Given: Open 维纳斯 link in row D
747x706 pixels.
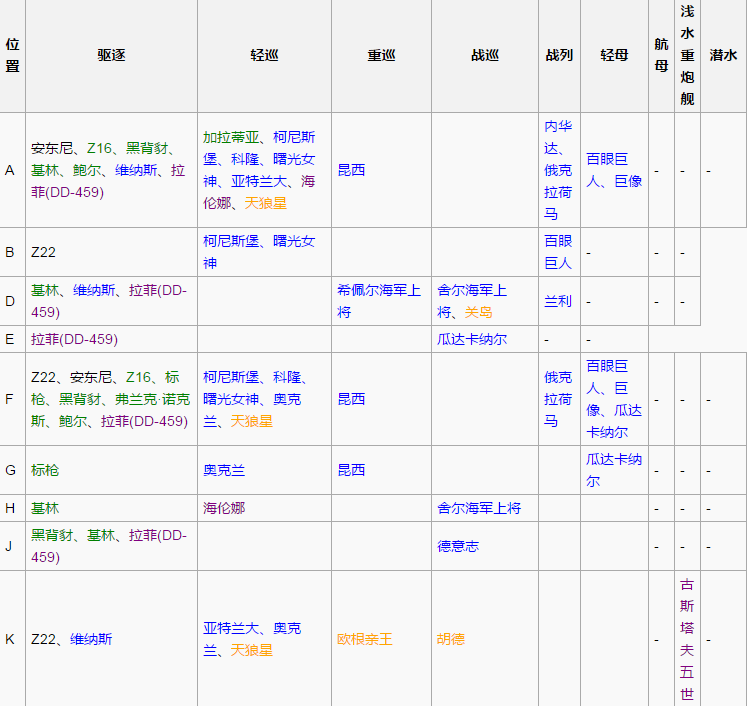Looking at the screenshot, I should click(x=94, y=290).
